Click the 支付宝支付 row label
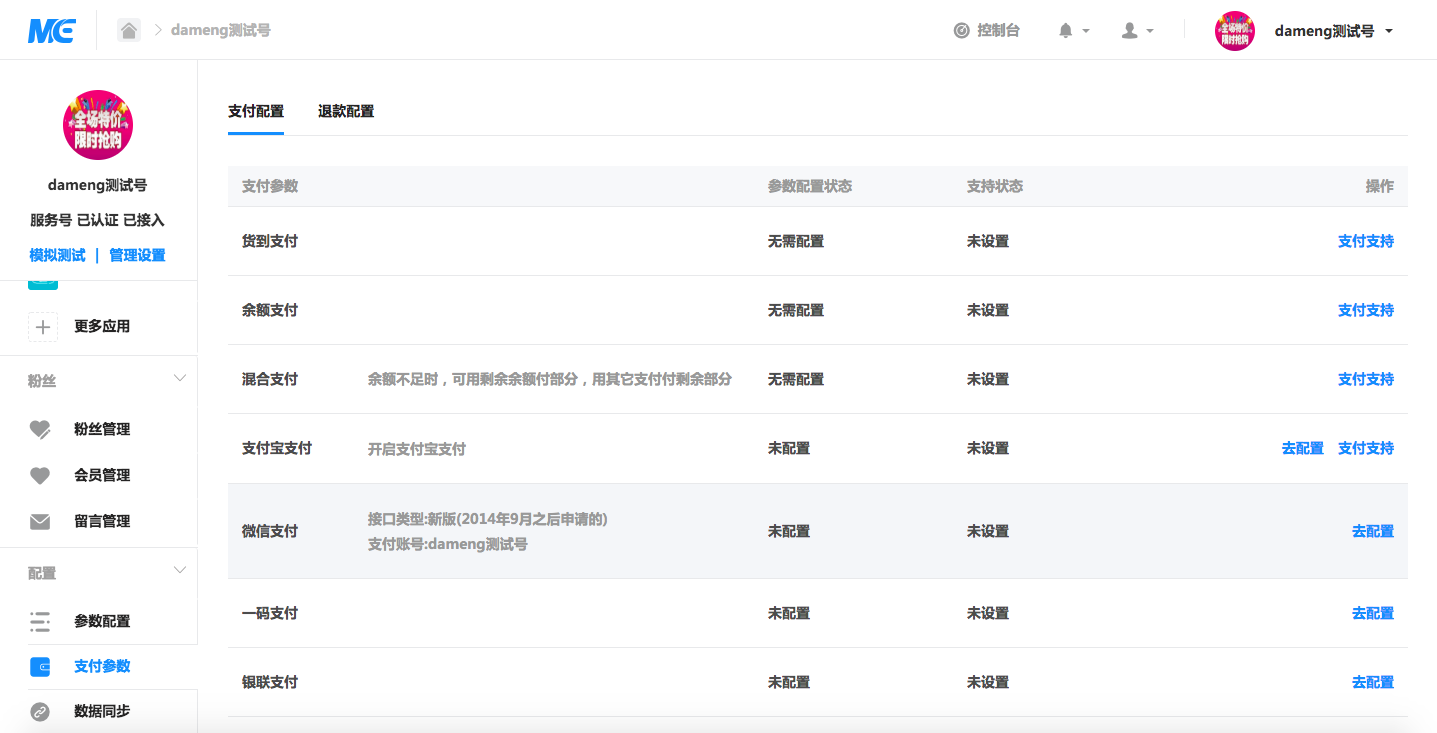The height and width of the screenshot is (733, 1437). (277, 448)
